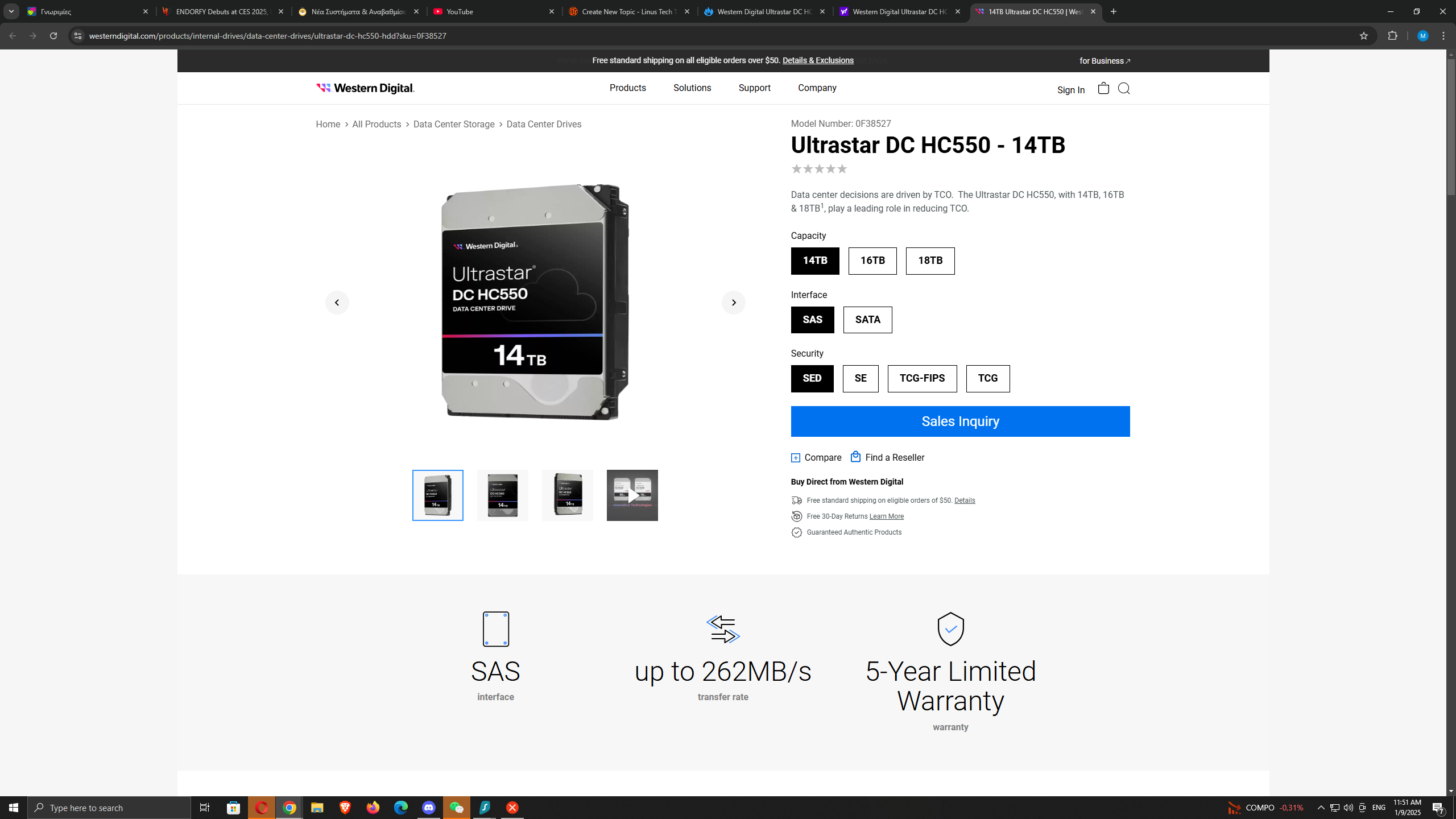The image size is (1456, 819).
Task: Go to Data Center Drives breadcrumb
Action: pyautogui.click(x=544, y=125)
